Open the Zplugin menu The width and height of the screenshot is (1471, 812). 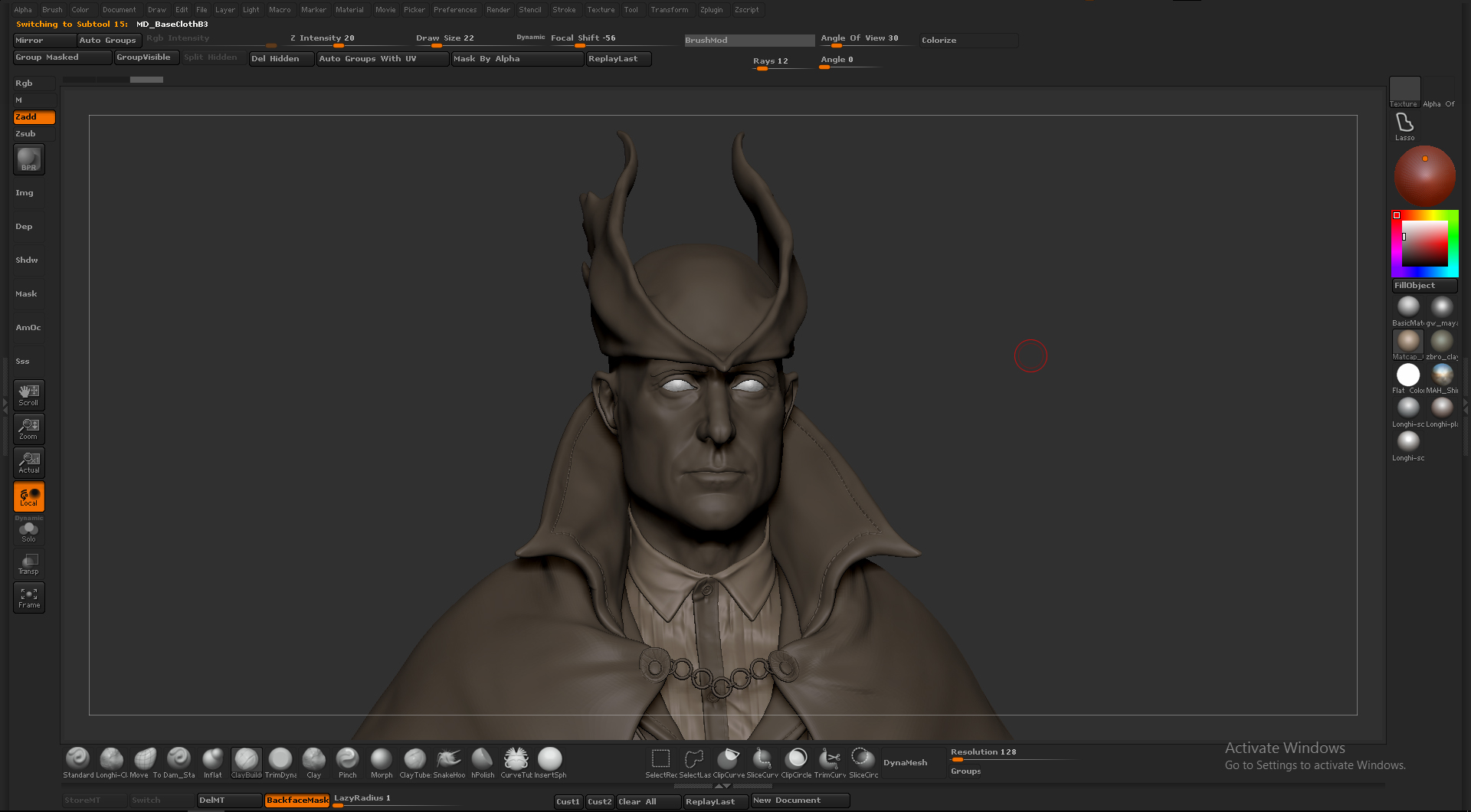(711, 10)
